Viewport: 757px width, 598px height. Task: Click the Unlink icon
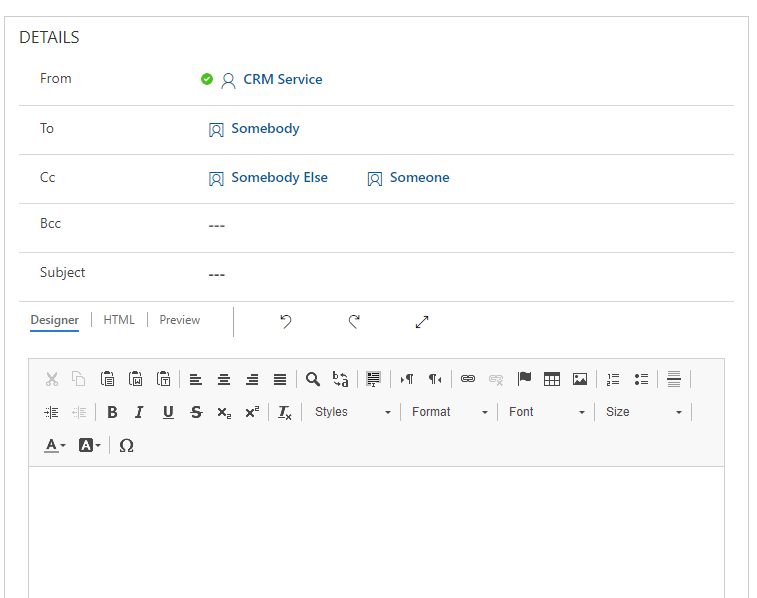pos(496,379)
